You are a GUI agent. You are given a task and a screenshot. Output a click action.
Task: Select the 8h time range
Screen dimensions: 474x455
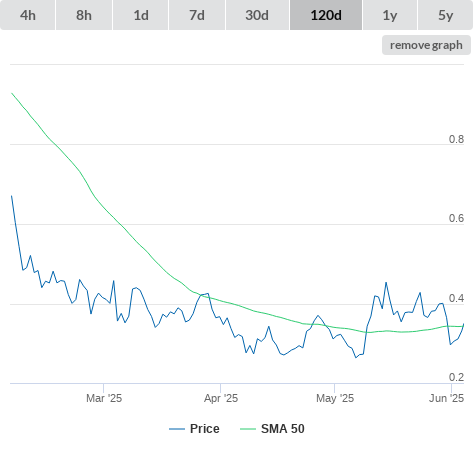[84, 15]
